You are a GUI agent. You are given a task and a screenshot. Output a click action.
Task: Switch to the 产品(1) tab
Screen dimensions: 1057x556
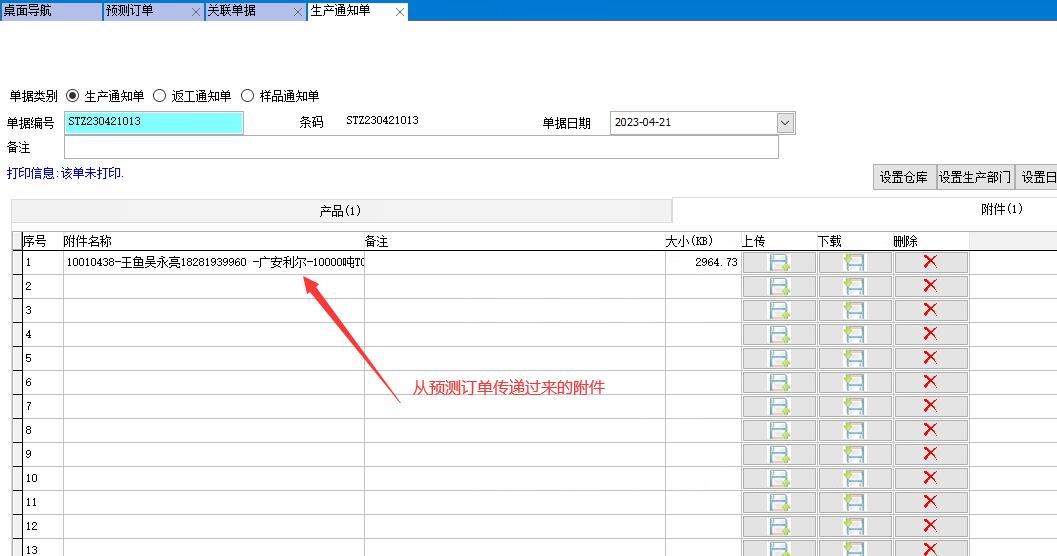[340, 211]
